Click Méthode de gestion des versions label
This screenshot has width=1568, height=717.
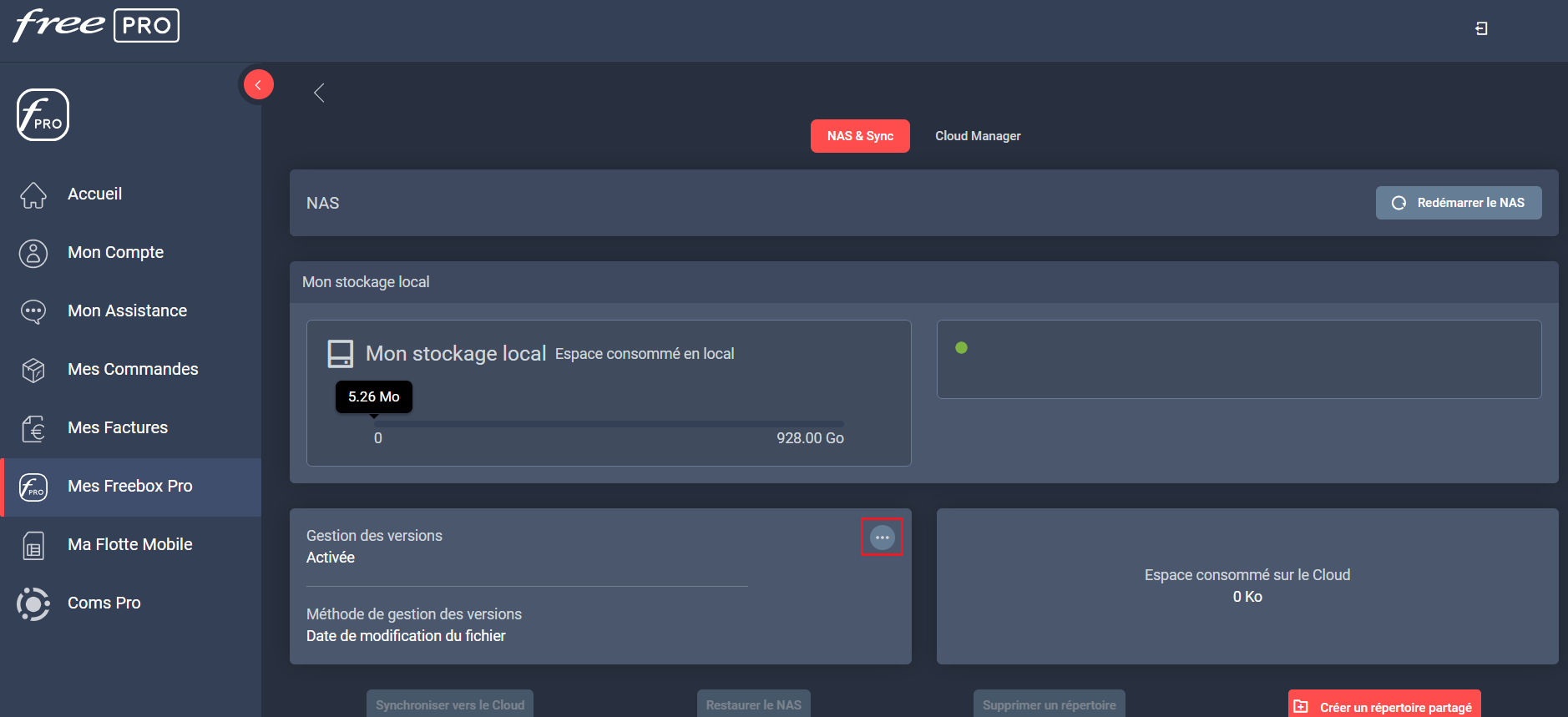[414, 614]
